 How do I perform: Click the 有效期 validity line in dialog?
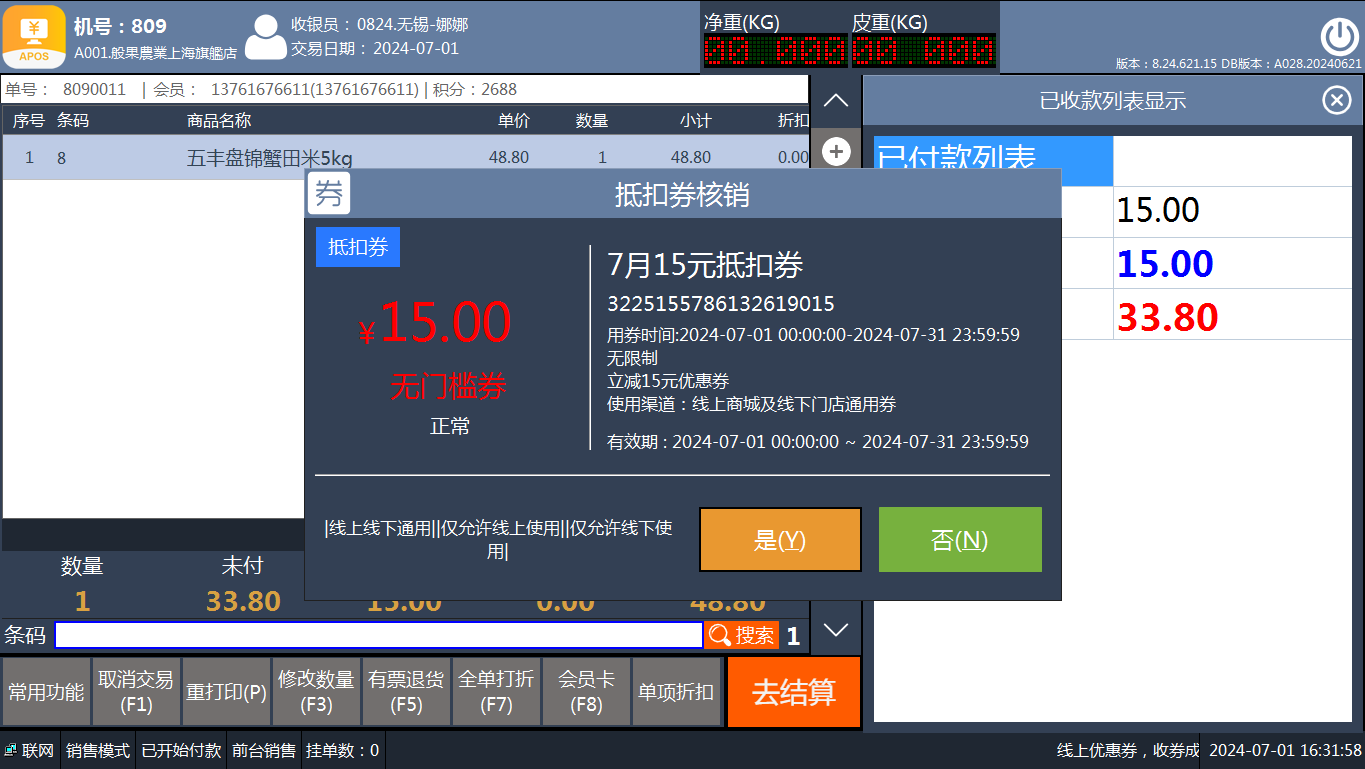pyautogui.click(x=818, y=441)
